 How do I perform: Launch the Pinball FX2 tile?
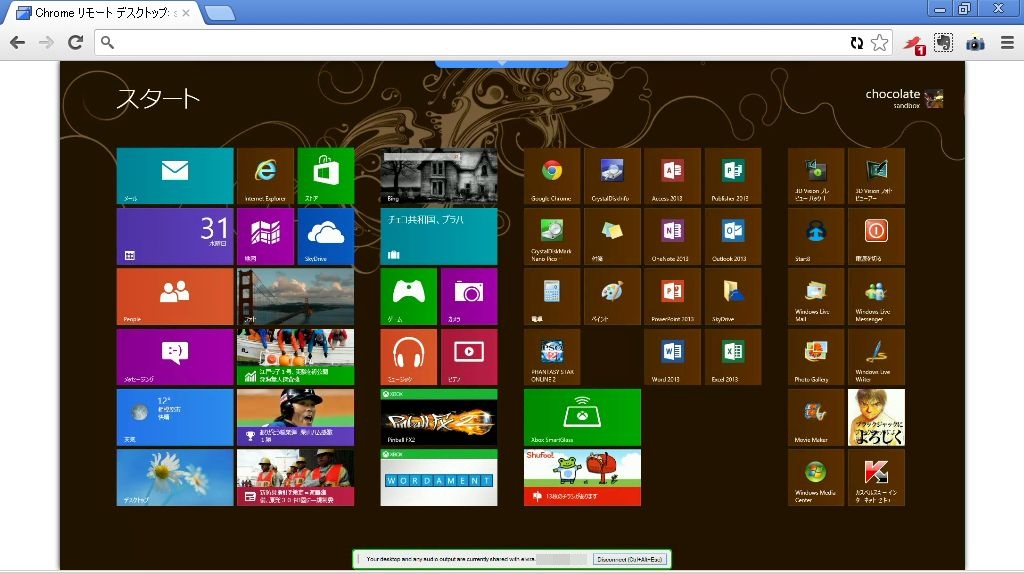pyautogui.click(x=439, y=417)
